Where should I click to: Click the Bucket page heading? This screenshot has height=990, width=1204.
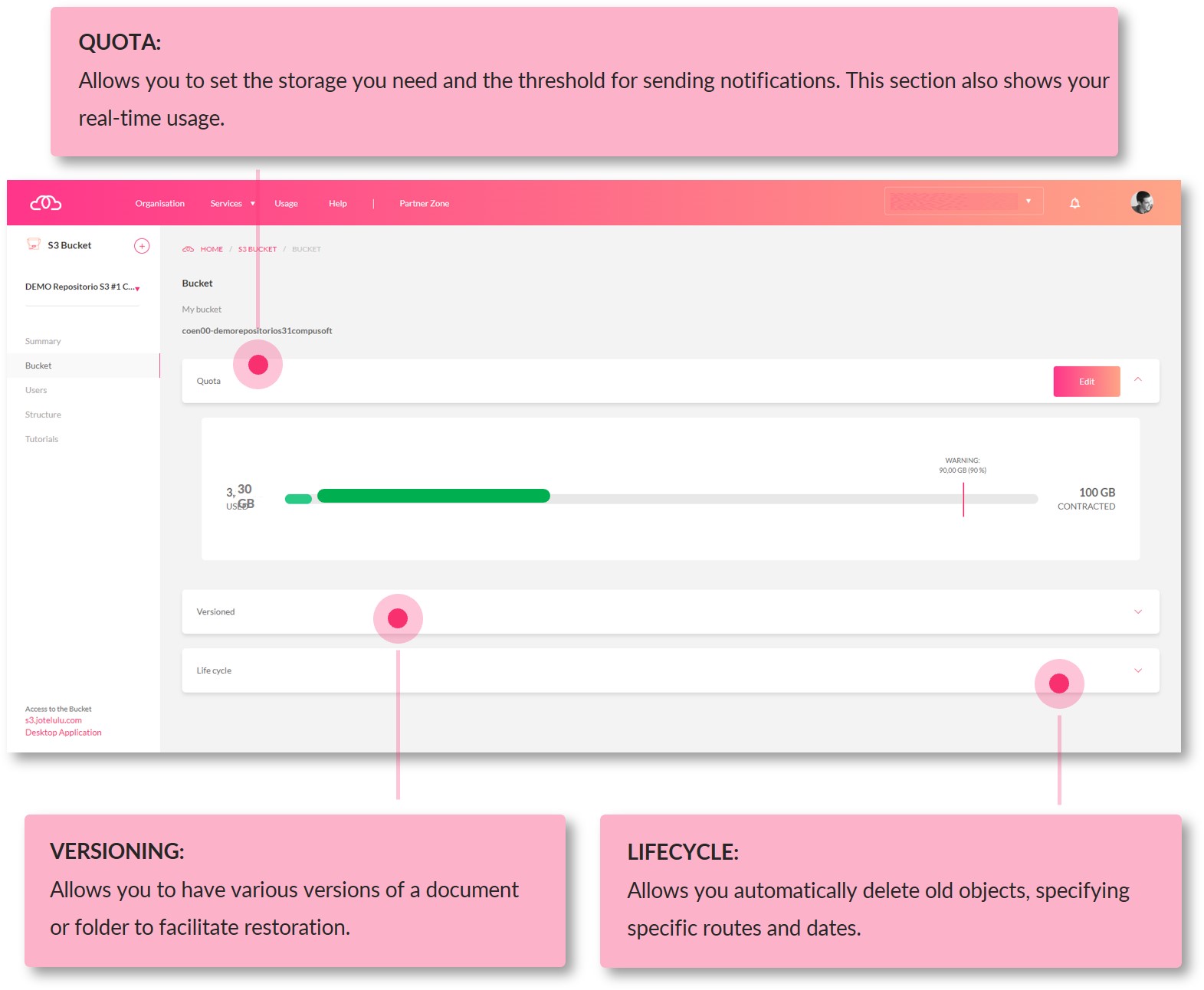click(x=197, y=284)
